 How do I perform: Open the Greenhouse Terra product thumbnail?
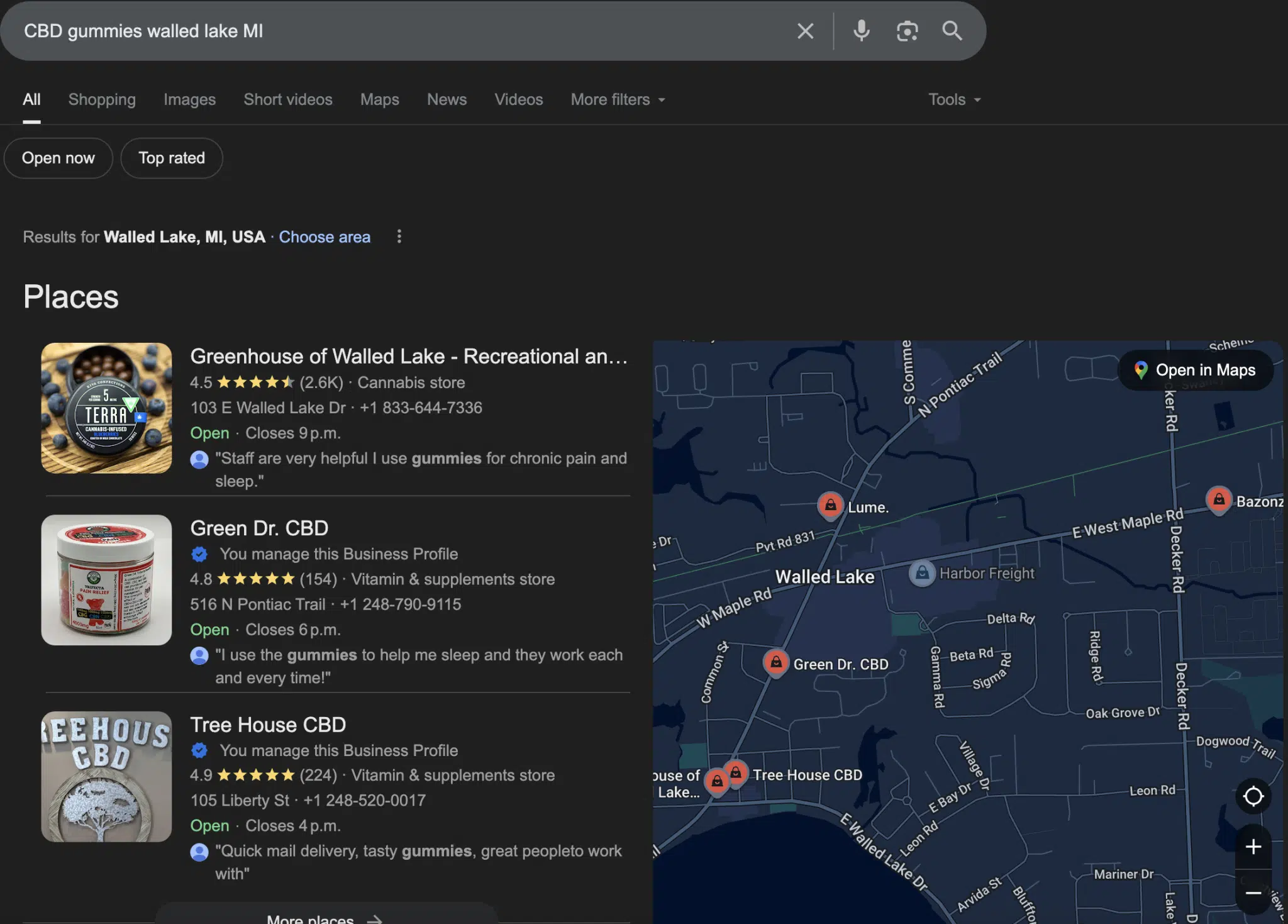106,408
